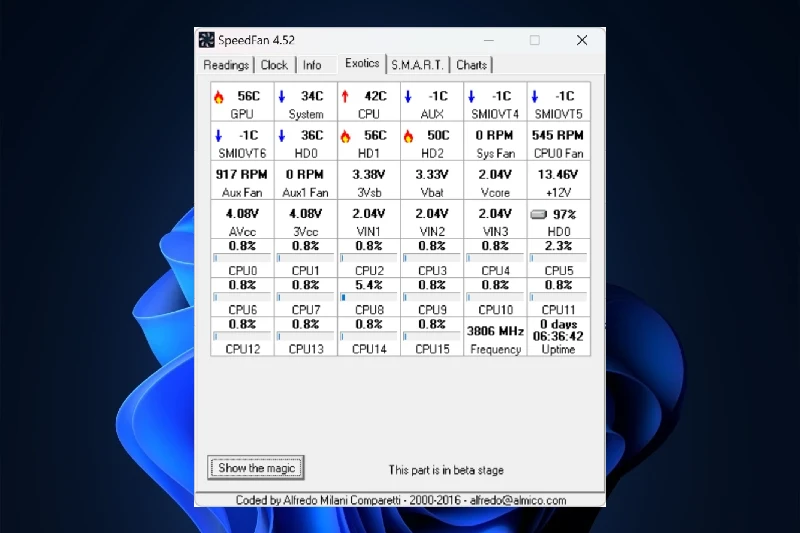Click the CPU13 label
The width and height of the screenshot is (800, 533).
[x=305, y=349]
